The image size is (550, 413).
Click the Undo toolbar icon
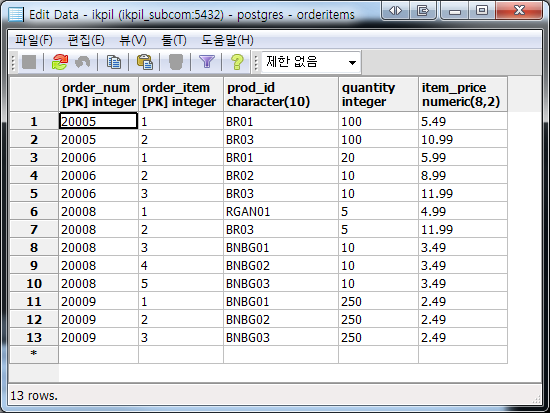(x=83, y=62)
